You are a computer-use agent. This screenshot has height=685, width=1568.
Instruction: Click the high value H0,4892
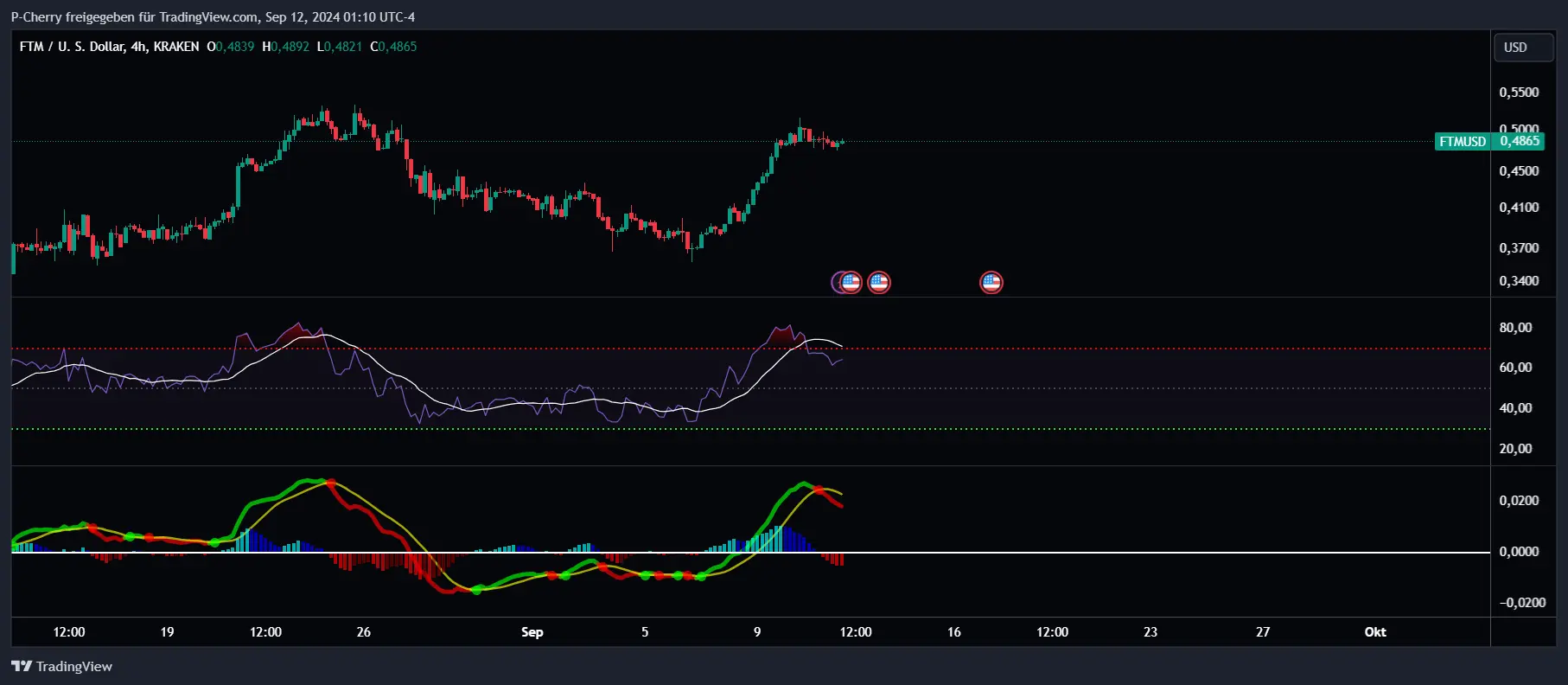(x=285, y=47)
